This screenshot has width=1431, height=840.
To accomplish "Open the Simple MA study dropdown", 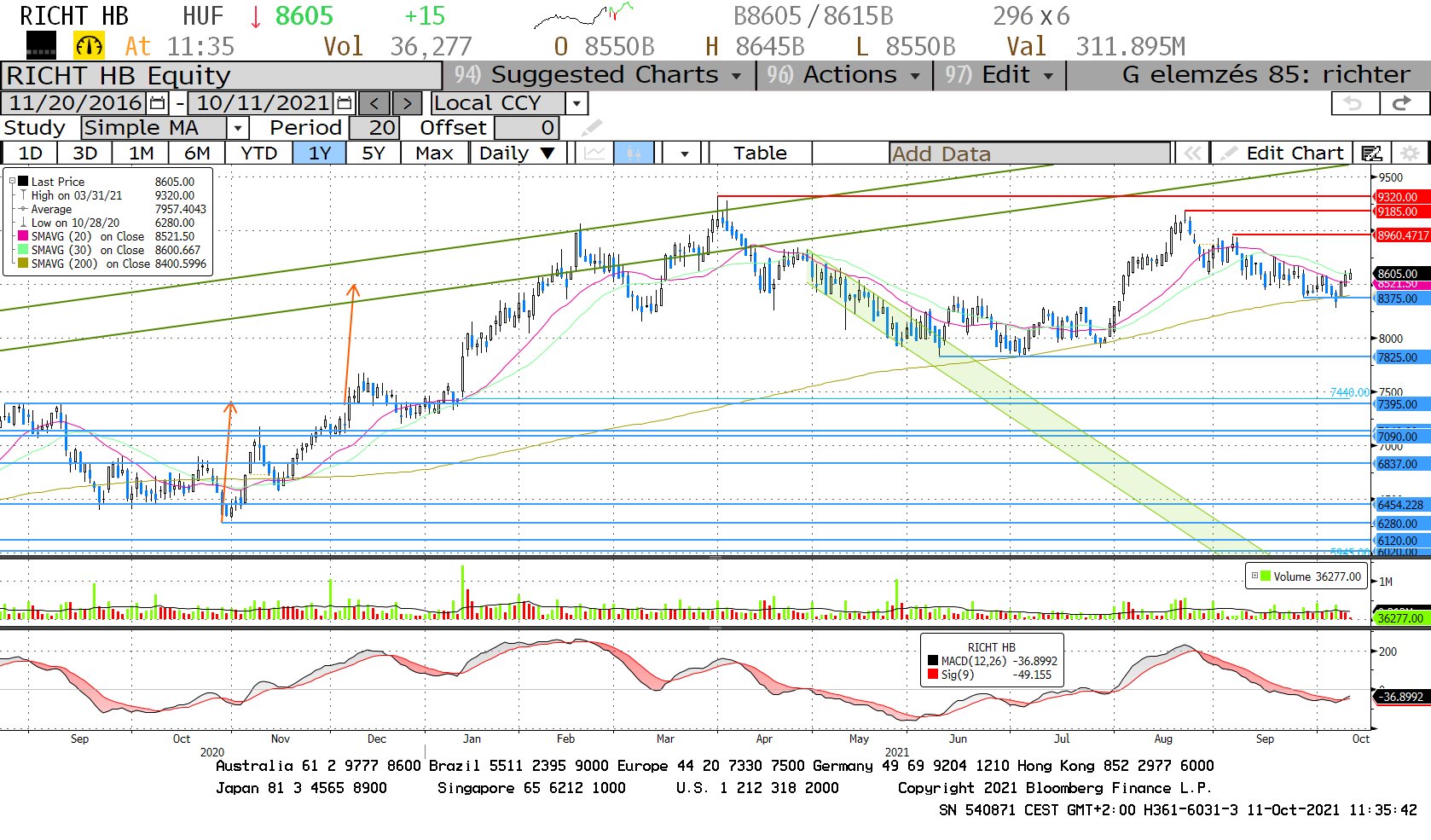I will click(x=239, y=128).
